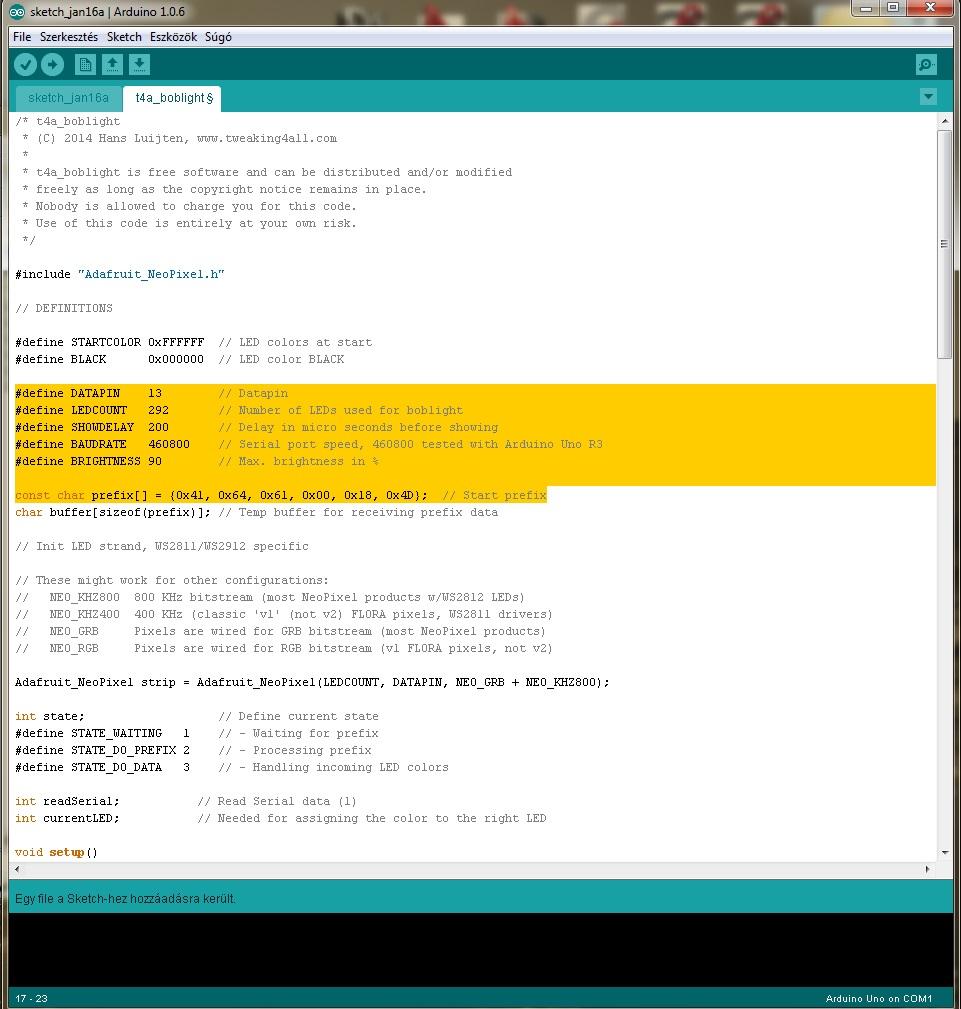
Task: Open the File menu
Action: [22, 37]
